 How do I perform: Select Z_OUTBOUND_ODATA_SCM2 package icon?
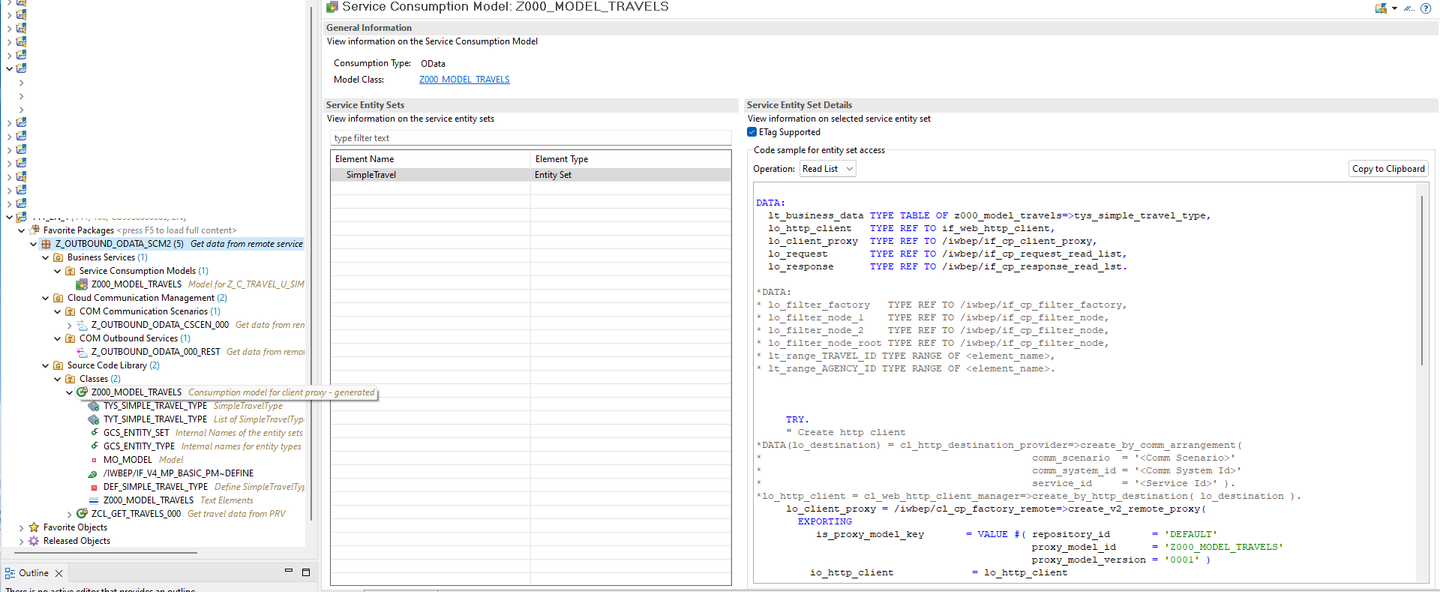coord(46,244)
